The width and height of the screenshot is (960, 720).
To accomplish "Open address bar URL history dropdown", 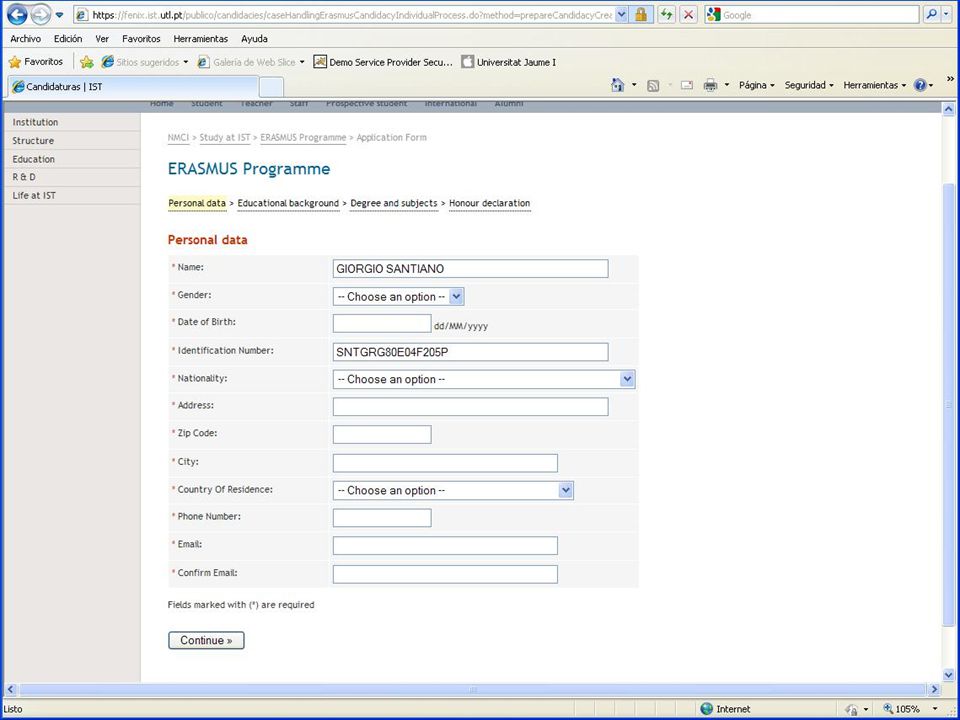I will pyautogui.click(x=621, y=15).
